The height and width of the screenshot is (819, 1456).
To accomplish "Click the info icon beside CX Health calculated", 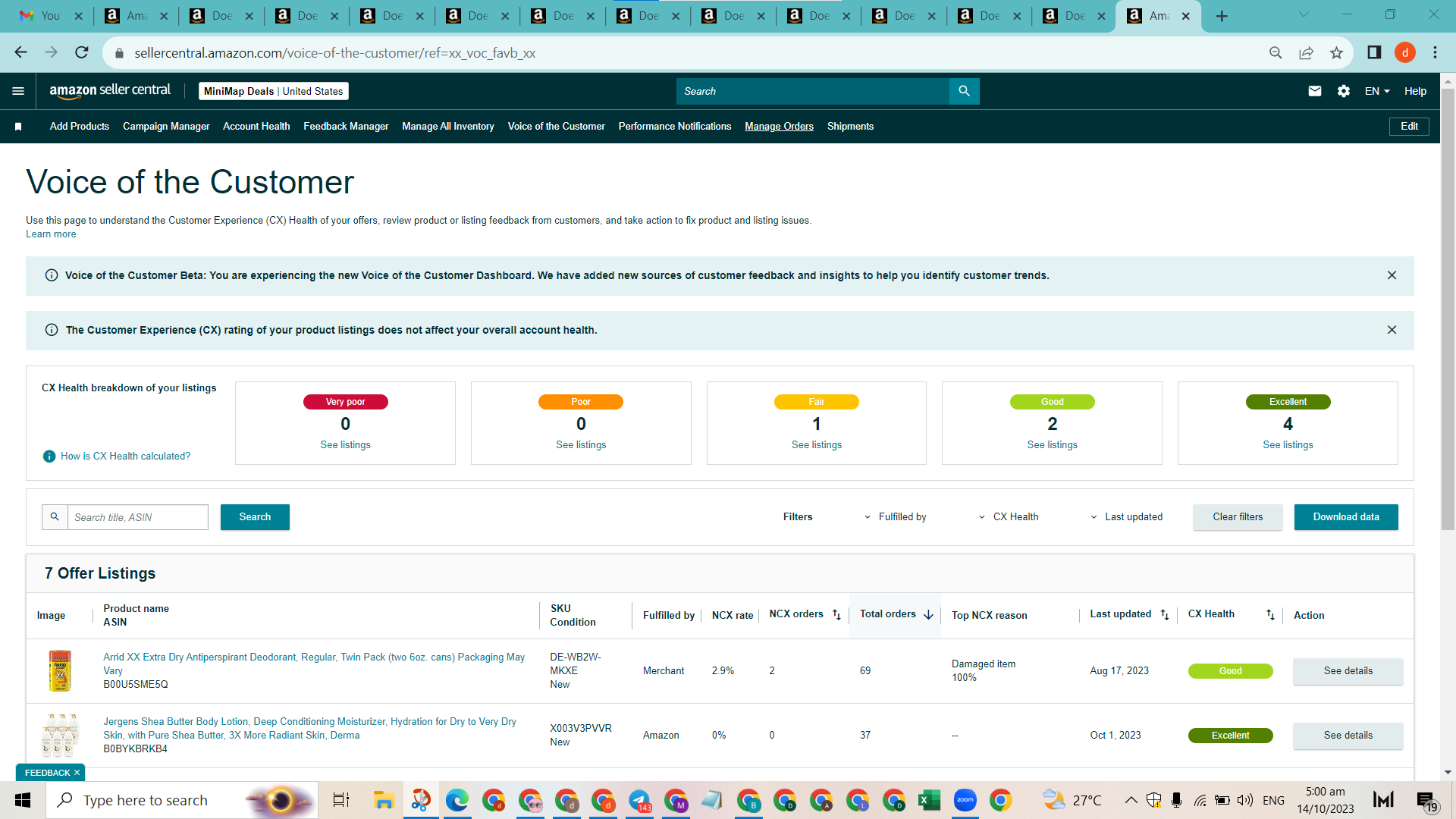I will [49, 457].
